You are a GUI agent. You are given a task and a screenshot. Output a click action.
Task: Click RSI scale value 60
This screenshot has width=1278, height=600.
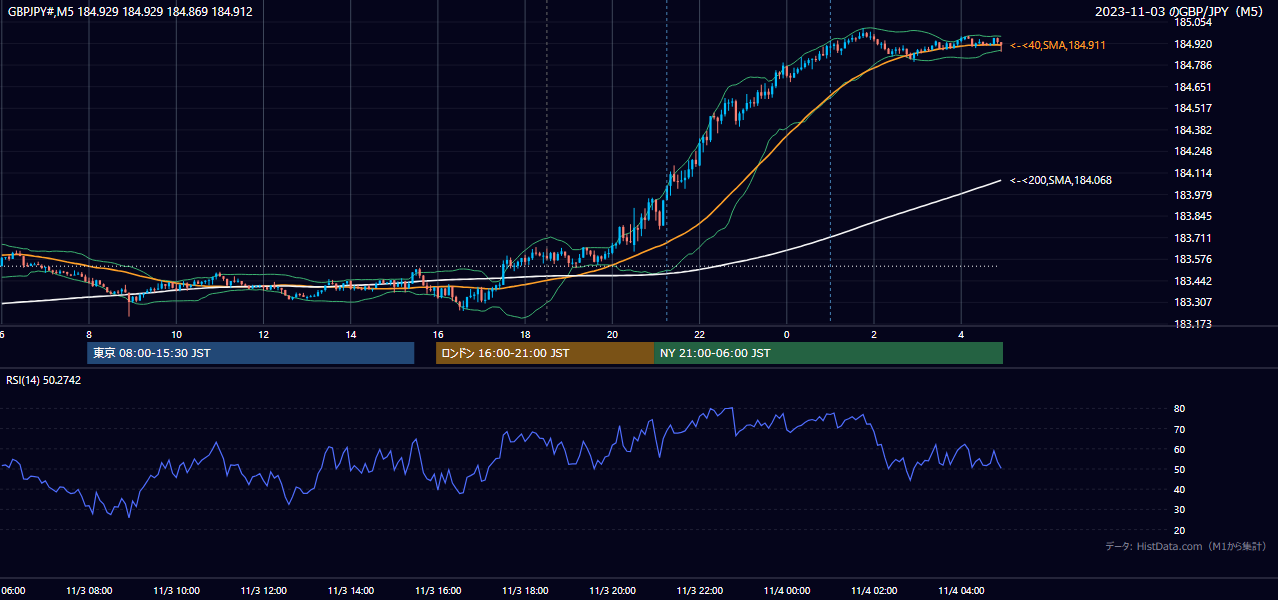(1180, 449)
